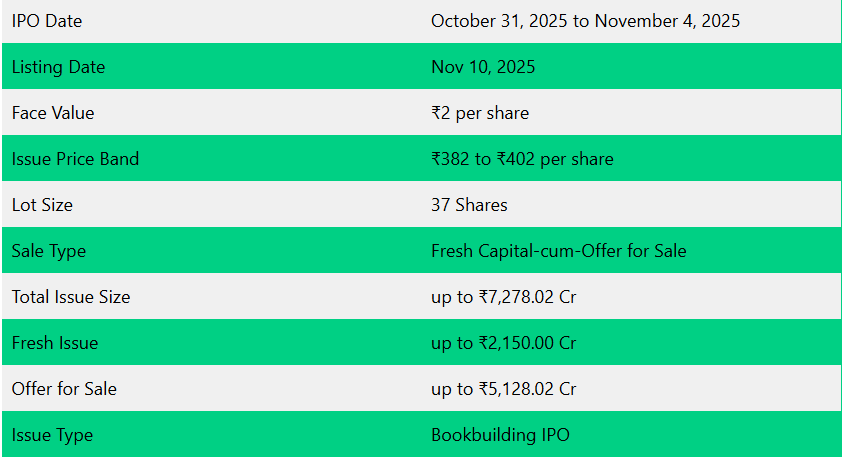This screenshot has height=457, width=842.
Task: Select the up to ₹2,150.00 Cr value
Action: pos(503,343)
